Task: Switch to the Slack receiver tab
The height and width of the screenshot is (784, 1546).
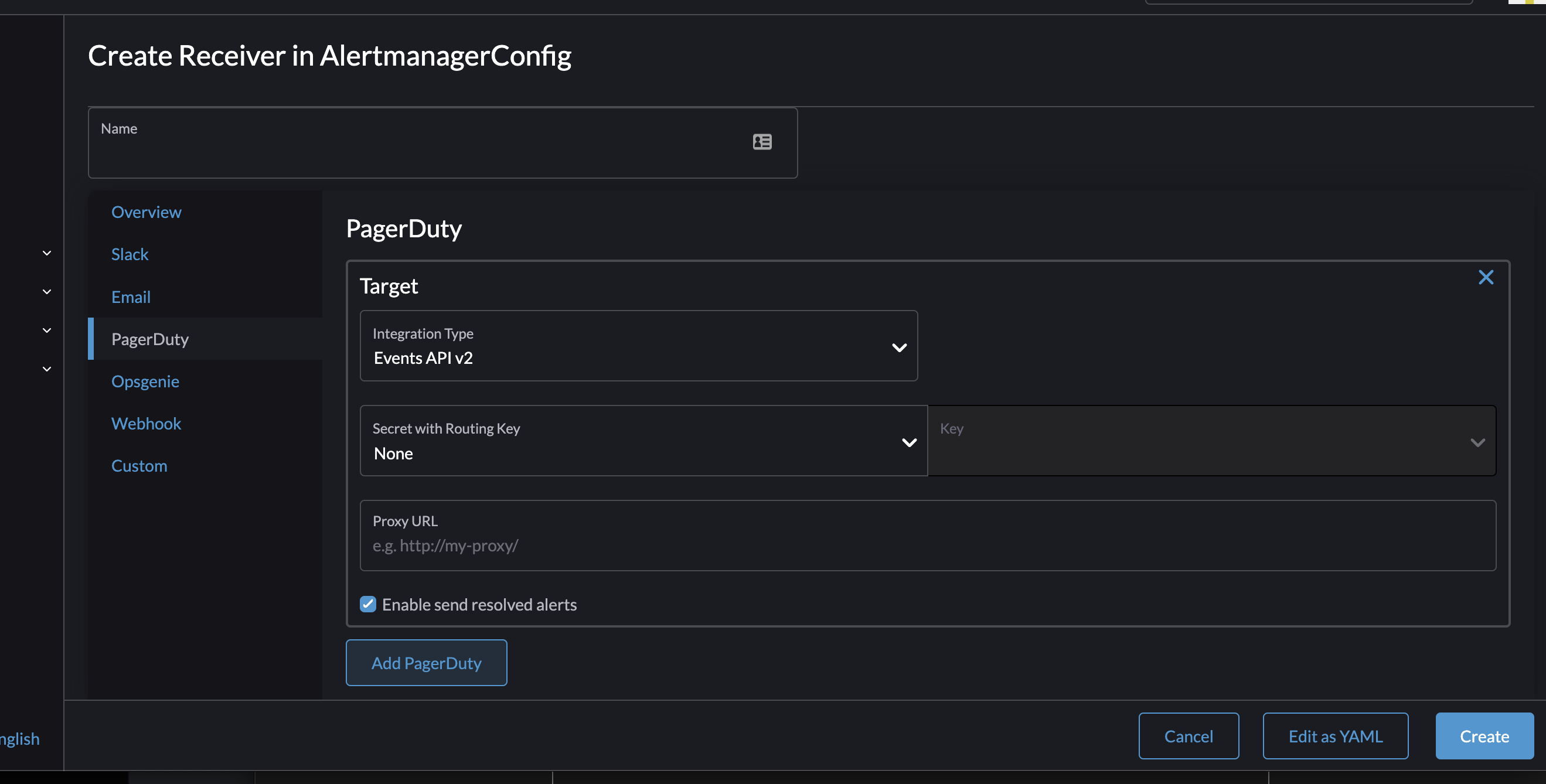Action: tap(130, 254)
